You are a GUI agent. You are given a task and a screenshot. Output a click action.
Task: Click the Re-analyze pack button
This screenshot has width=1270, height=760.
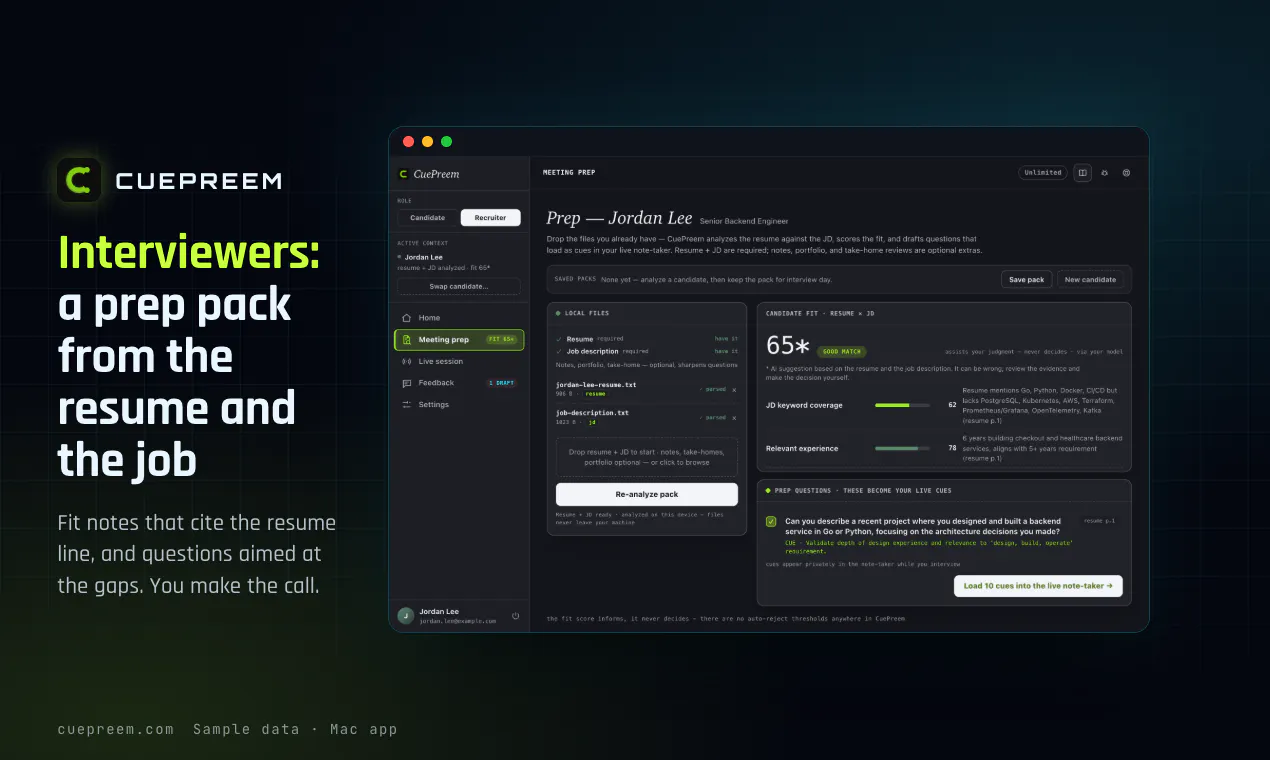click(x=647, y=495)
